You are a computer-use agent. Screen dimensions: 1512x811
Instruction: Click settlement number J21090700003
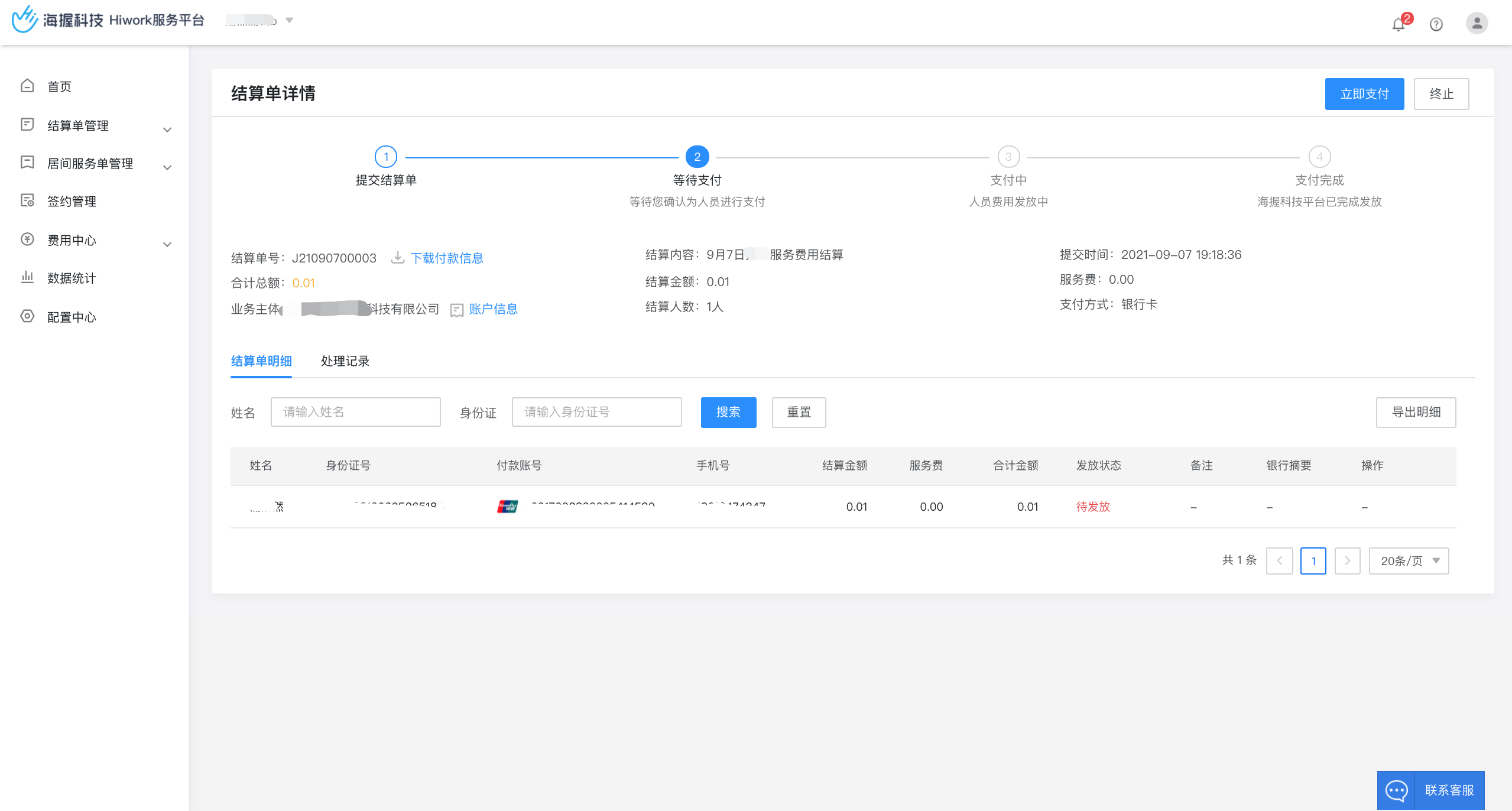click(334, 258)
